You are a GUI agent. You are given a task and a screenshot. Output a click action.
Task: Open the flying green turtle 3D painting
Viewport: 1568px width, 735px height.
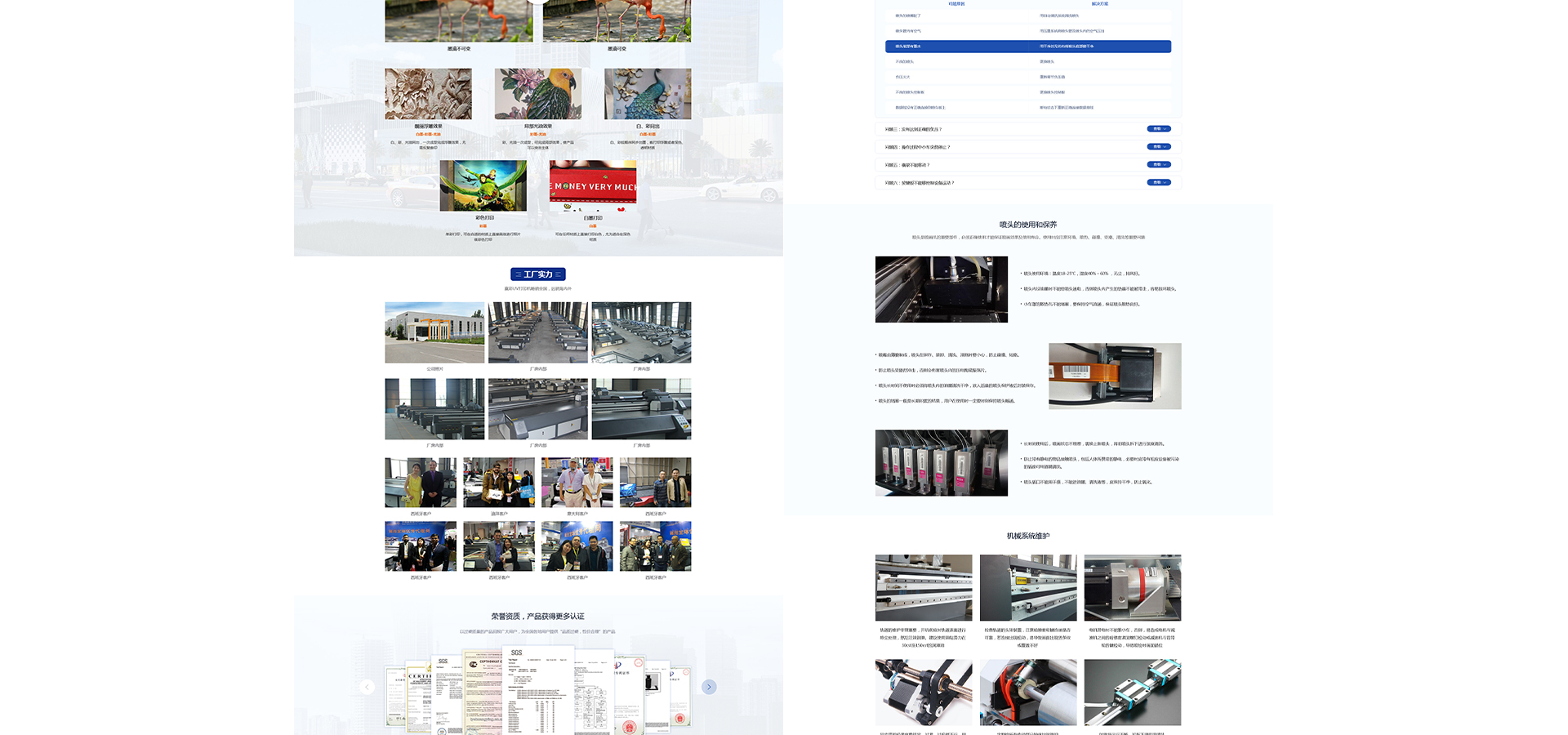pos(483,185)
